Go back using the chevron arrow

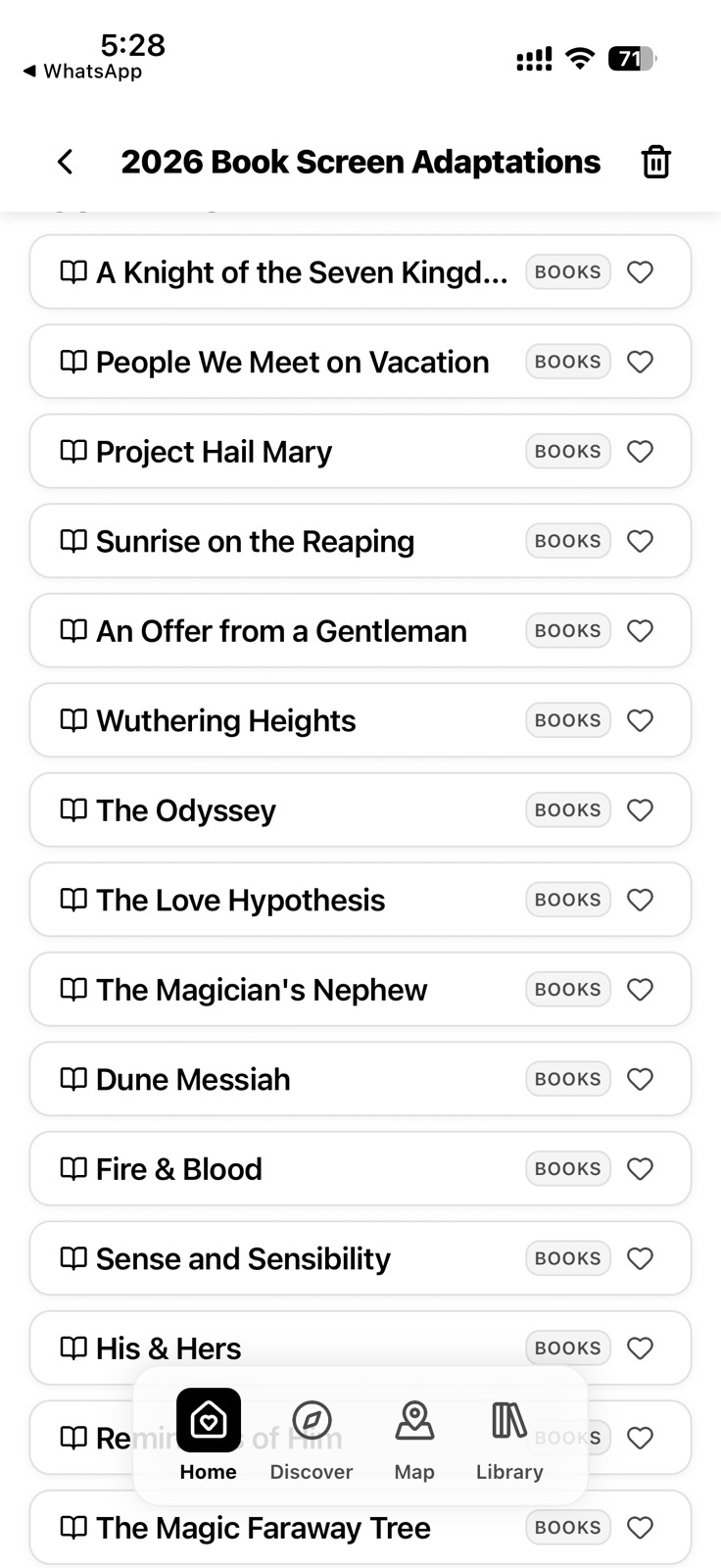(x=66, y=162)
